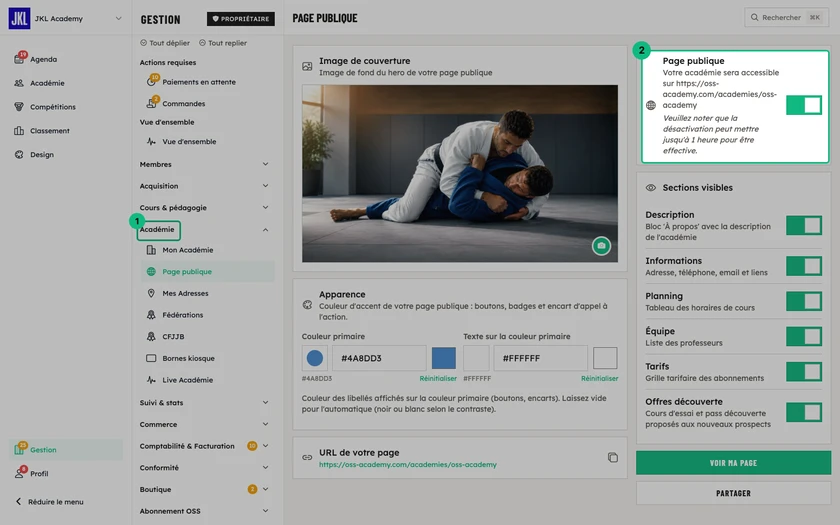
Task: Click the CFJJB medal icon
Action: [x=151, y=336]
